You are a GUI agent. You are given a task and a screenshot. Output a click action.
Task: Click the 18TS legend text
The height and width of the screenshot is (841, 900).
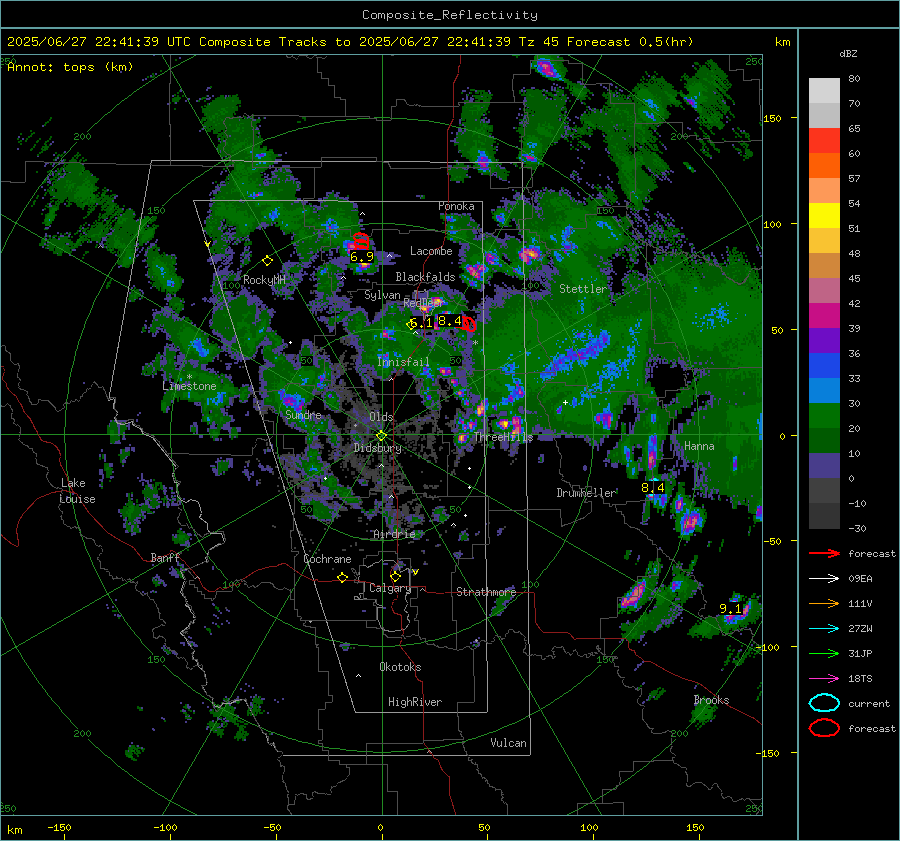860,679
